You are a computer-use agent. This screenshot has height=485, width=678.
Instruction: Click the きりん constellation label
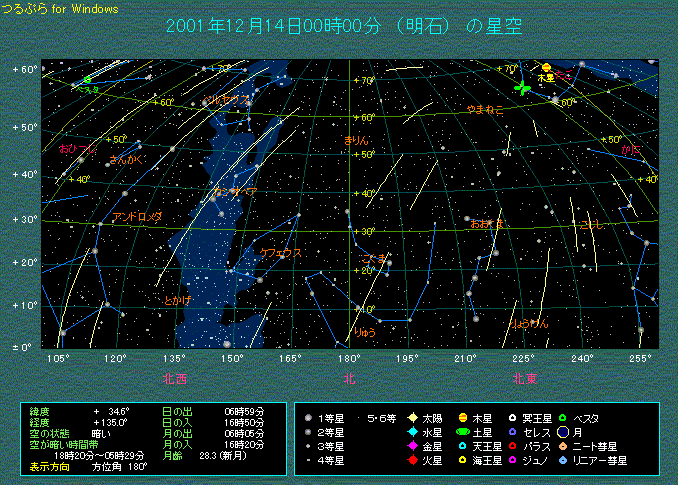(356, 141)
